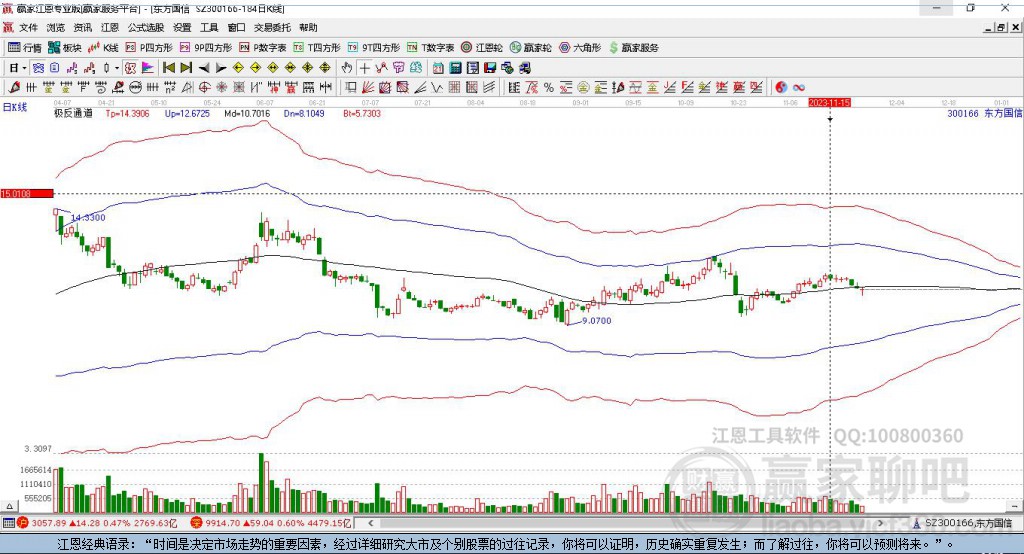
Task: Open the calculator tool icon
Action: coord(456,68)
